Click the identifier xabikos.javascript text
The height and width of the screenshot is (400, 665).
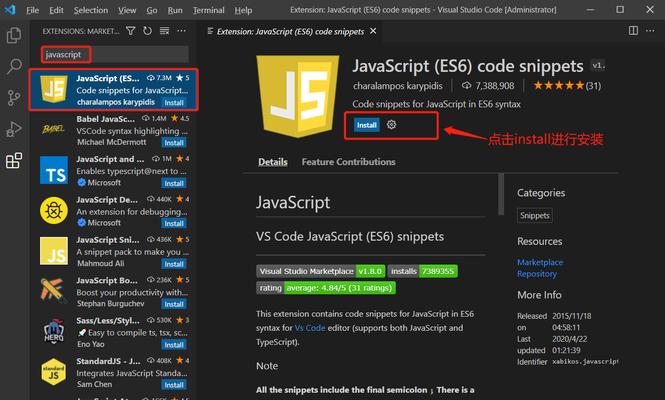[585, 362]
